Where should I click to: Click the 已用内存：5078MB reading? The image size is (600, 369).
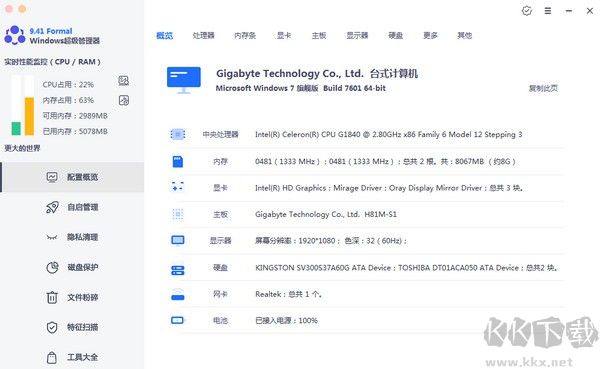(75, 132)
